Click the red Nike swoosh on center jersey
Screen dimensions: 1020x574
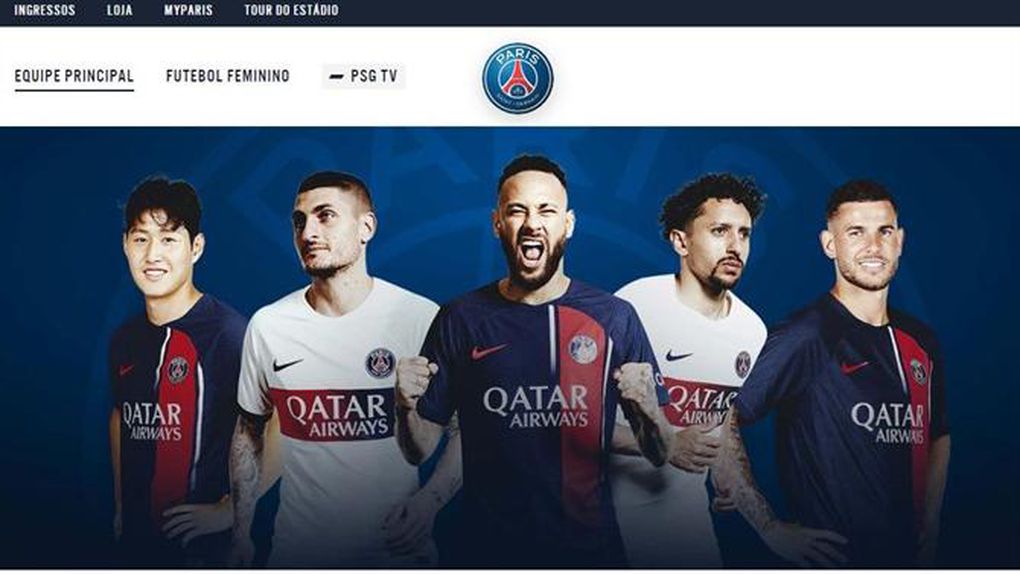pos(487,351)
